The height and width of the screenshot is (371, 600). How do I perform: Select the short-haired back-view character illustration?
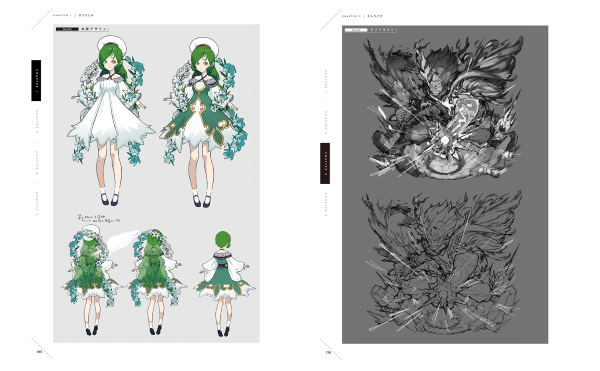point(224,283)
